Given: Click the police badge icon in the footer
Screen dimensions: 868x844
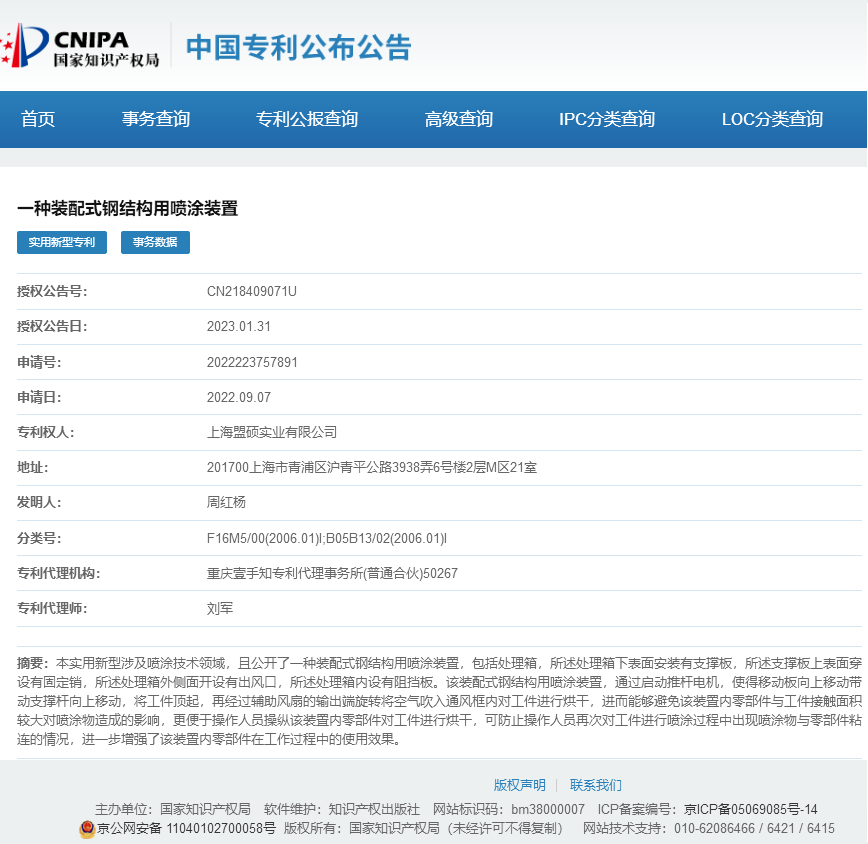Looking at the screenshot, I should tap(87, 829).
